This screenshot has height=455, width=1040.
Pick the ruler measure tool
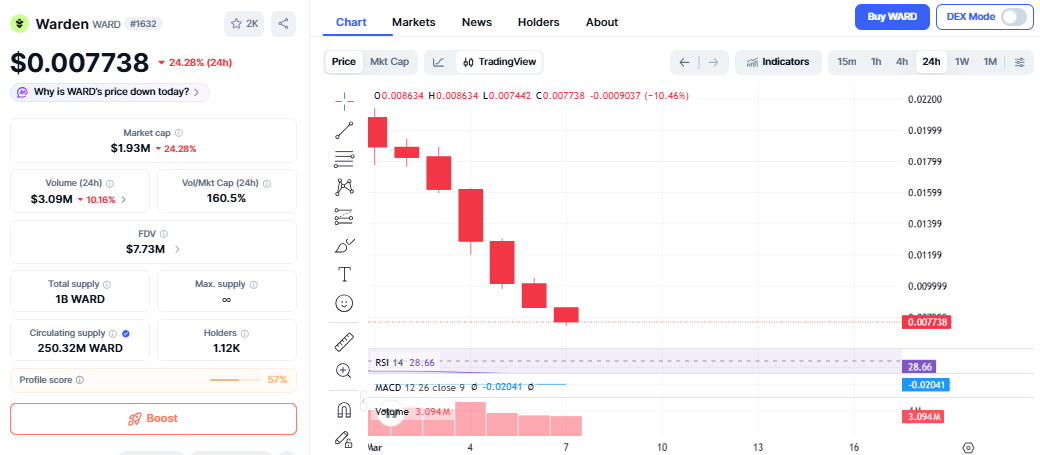pos(344,342)
